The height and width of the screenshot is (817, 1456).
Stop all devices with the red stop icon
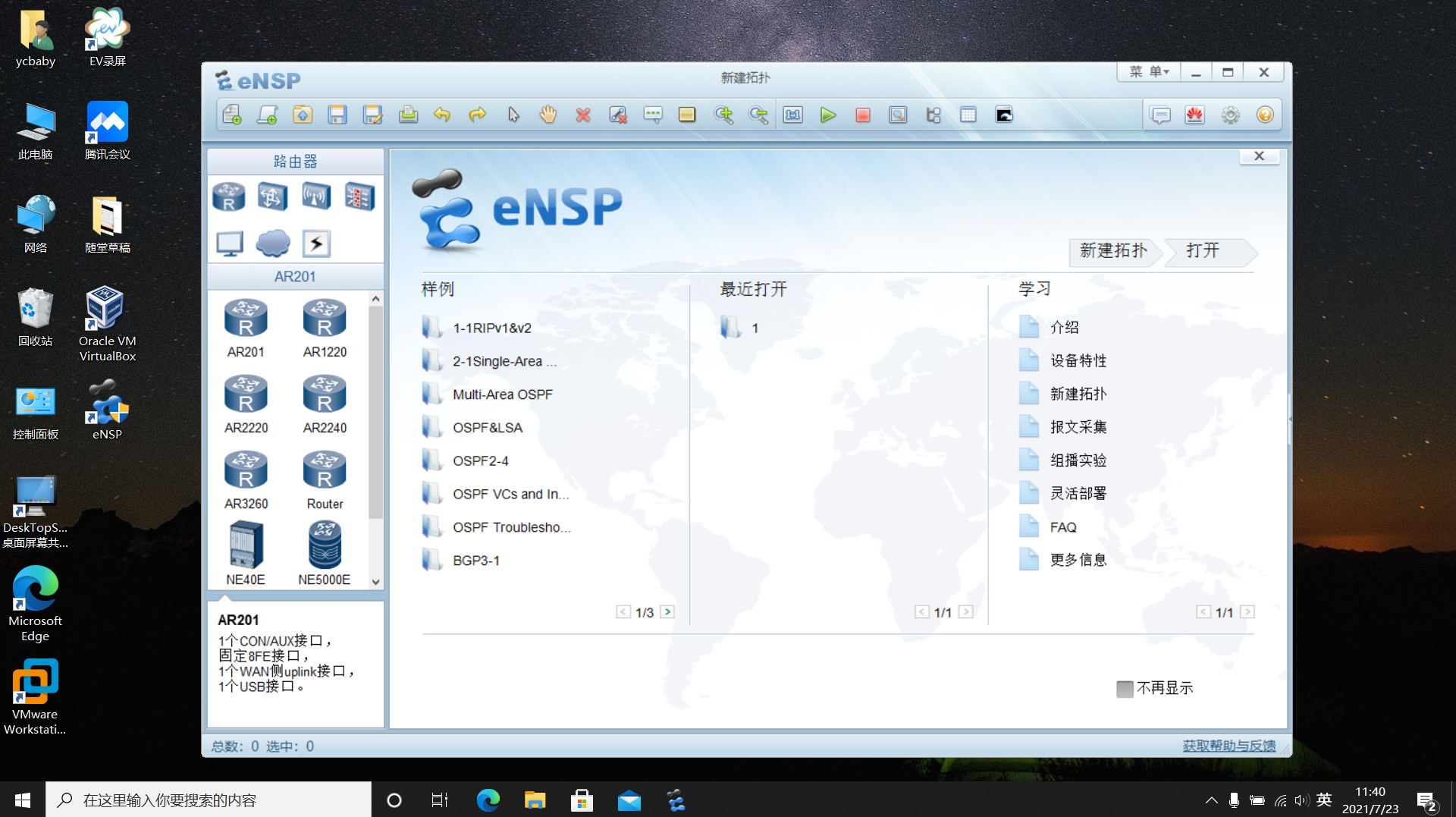pos(863,115)
